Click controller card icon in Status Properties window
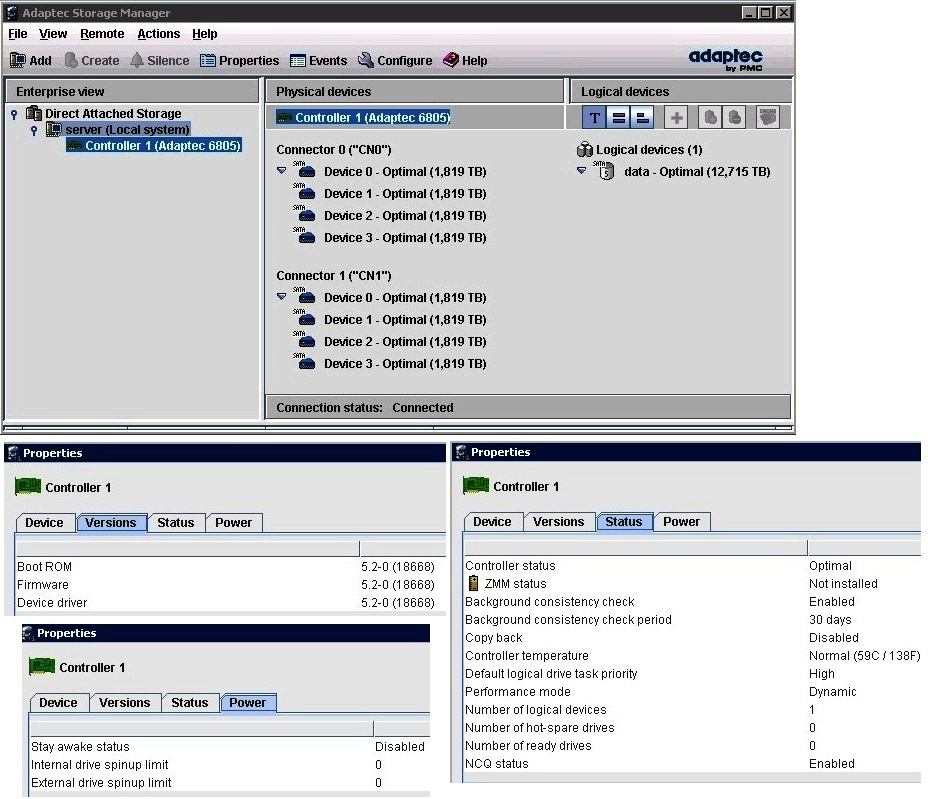 (x=476, y=485)
